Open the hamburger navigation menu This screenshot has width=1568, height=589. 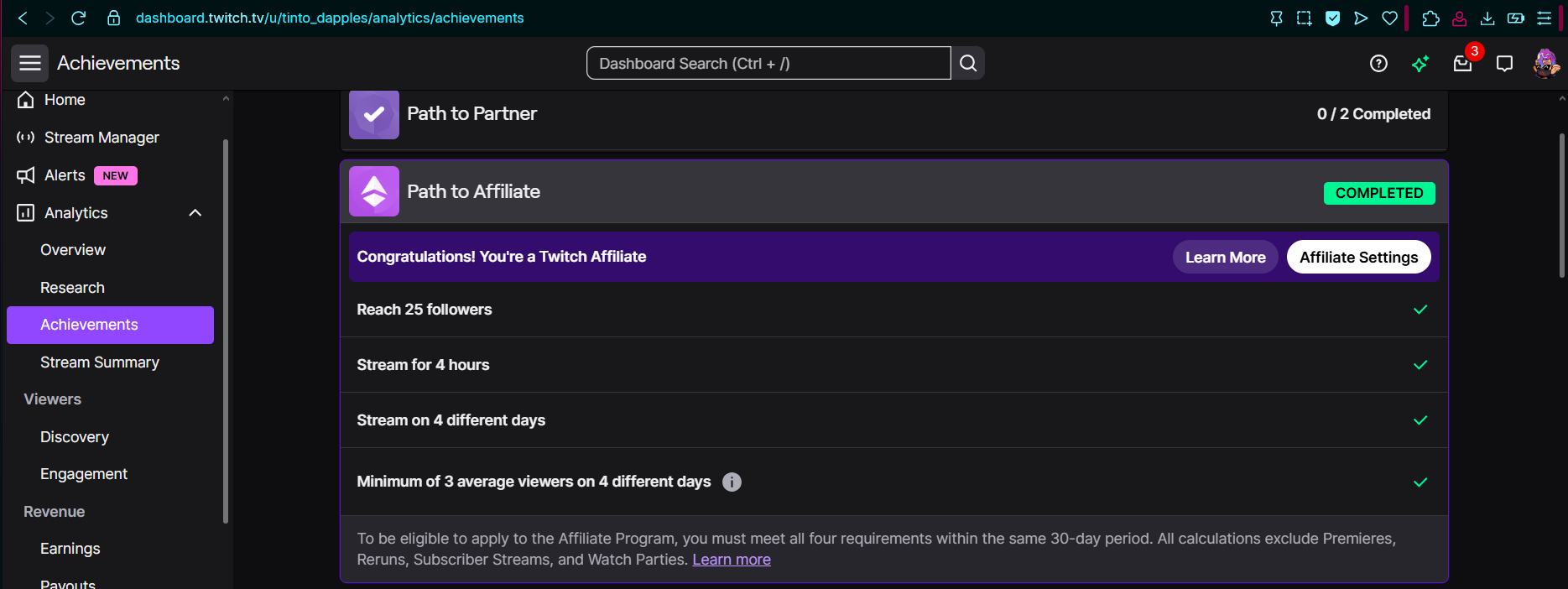point(29,64)
